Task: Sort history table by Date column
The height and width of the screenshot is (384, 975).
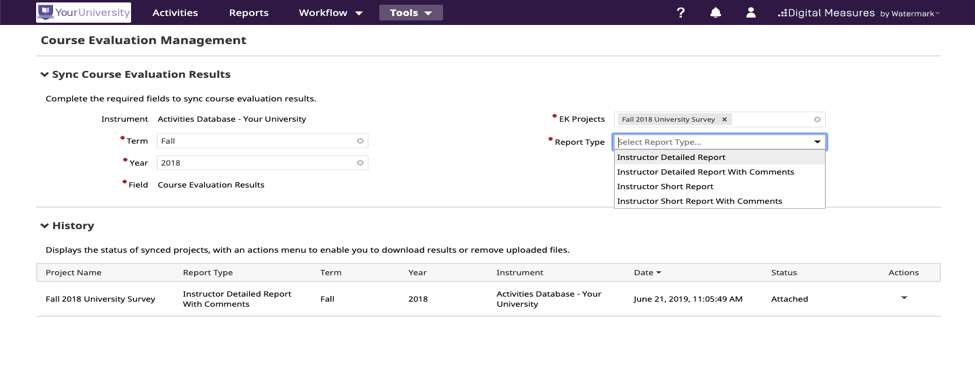Action: pyautogui.click(x=647, y=272)
